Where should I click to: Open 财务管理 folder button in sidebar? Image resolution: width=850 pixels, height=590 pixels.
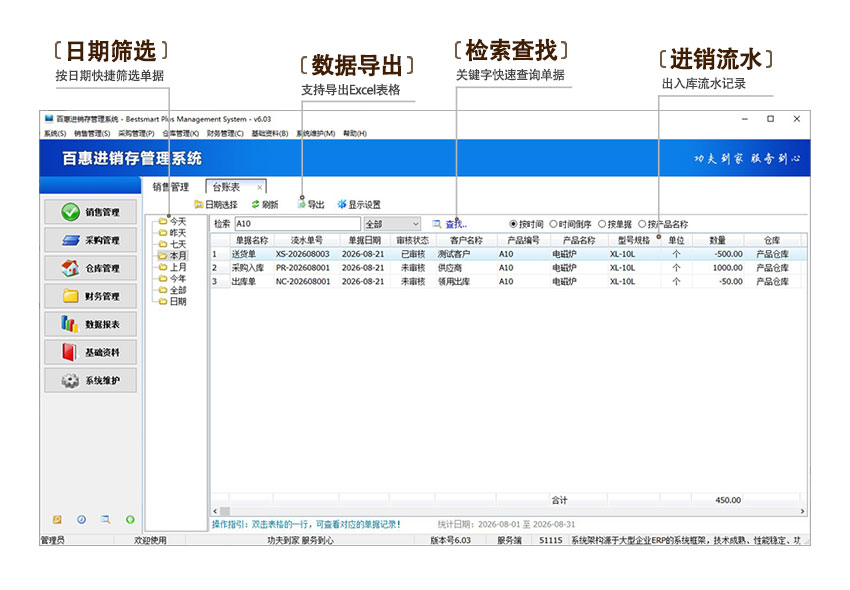pos(91,296)
